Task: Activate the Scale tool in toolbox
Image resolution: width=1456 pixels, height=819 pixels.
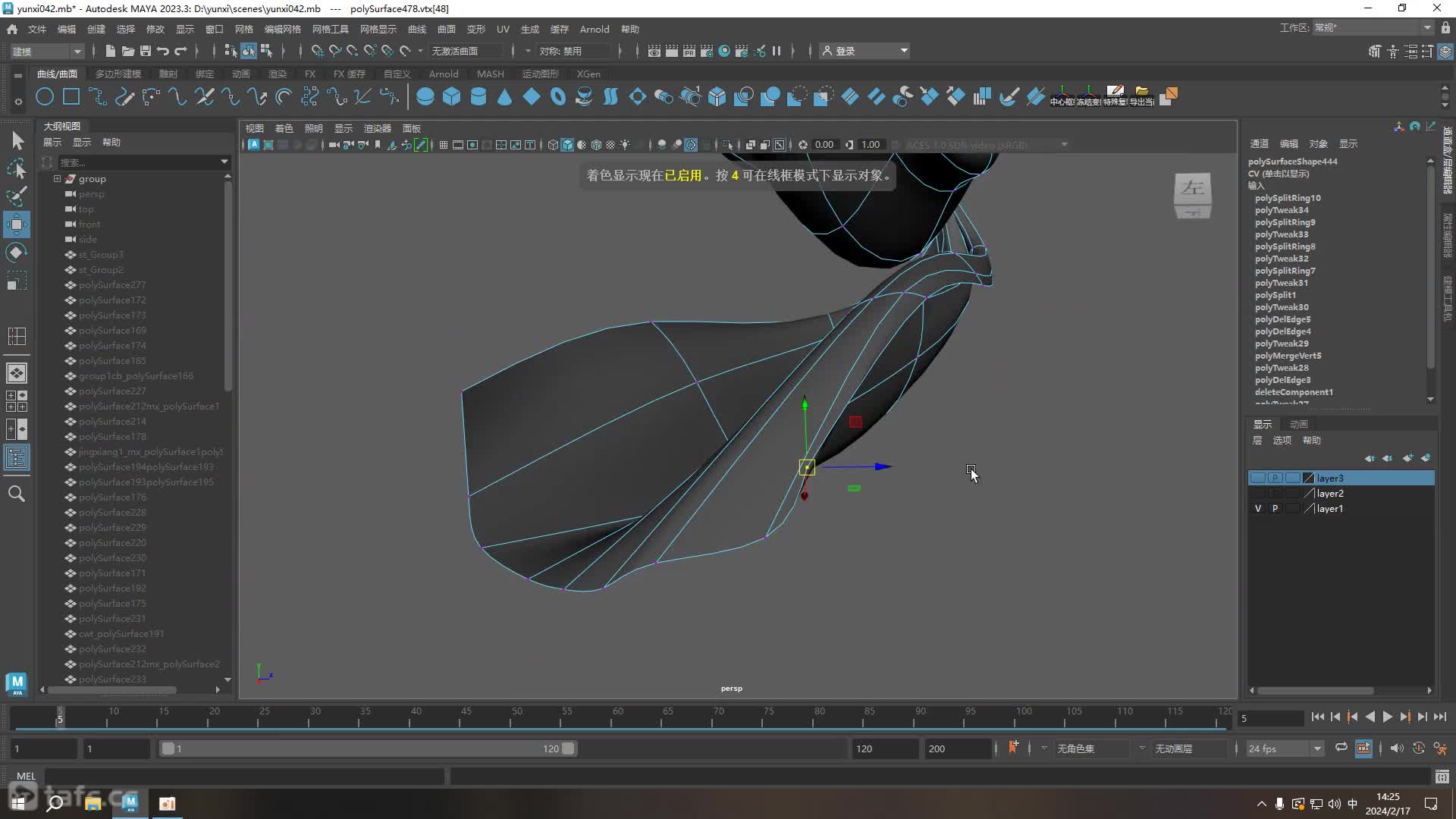Action: coord(17,281)
